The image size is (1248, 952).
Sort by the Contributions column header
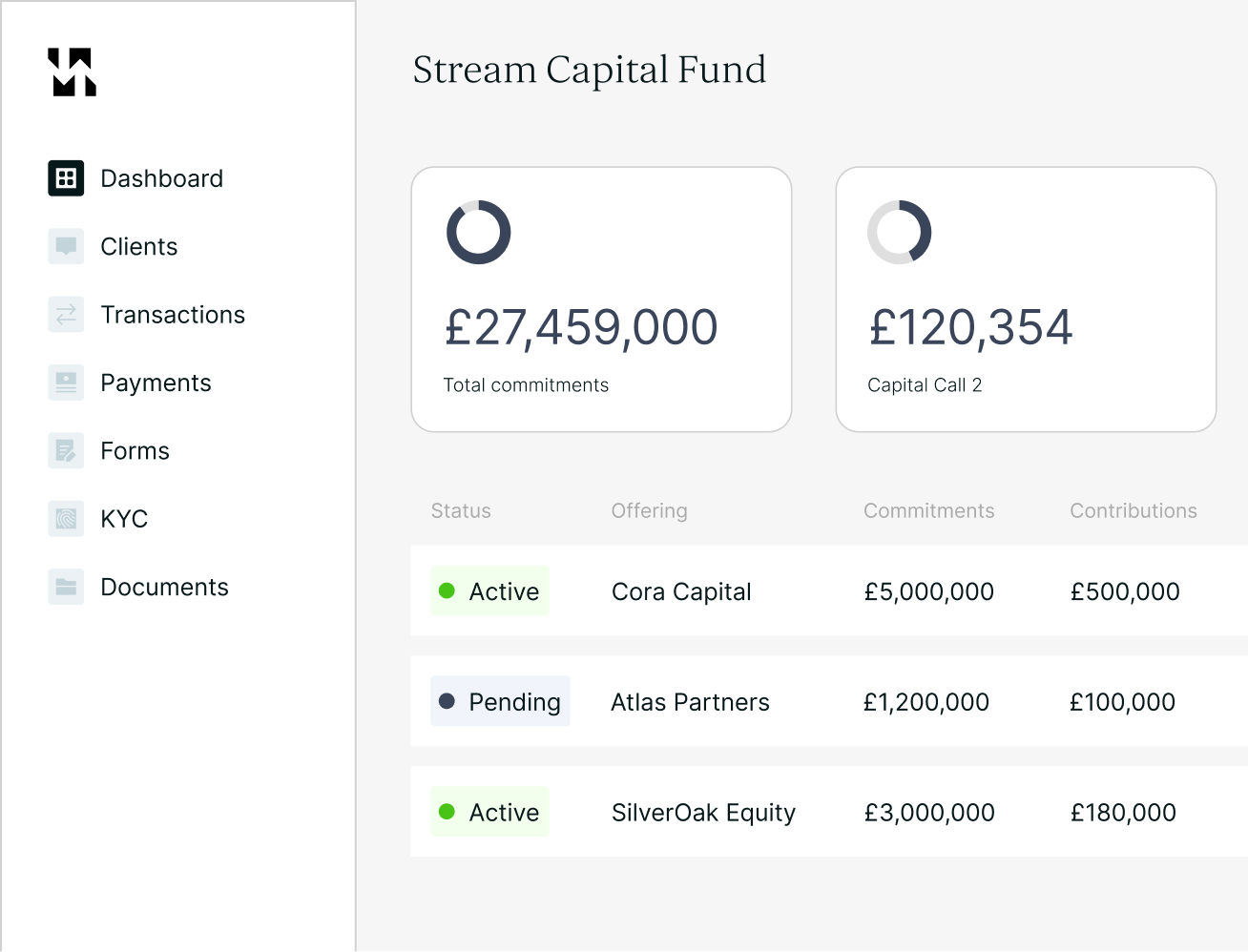[x=1134, y=510]
